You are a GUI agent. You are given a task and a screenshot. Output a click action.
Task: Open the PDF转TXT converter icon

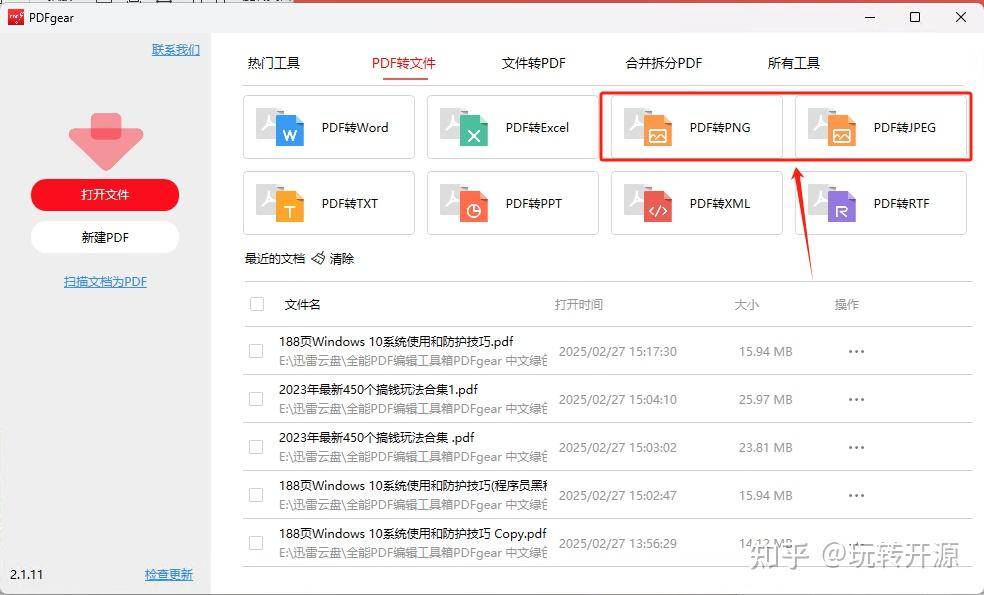click(x=280, y=203)
